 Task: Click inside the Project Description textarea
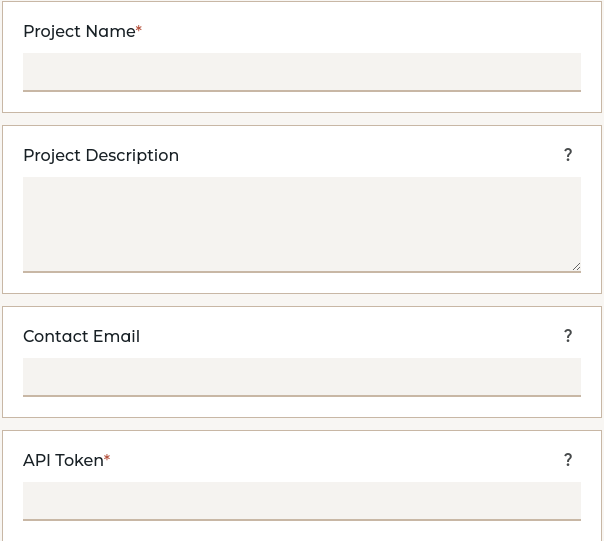click(301, 223)
